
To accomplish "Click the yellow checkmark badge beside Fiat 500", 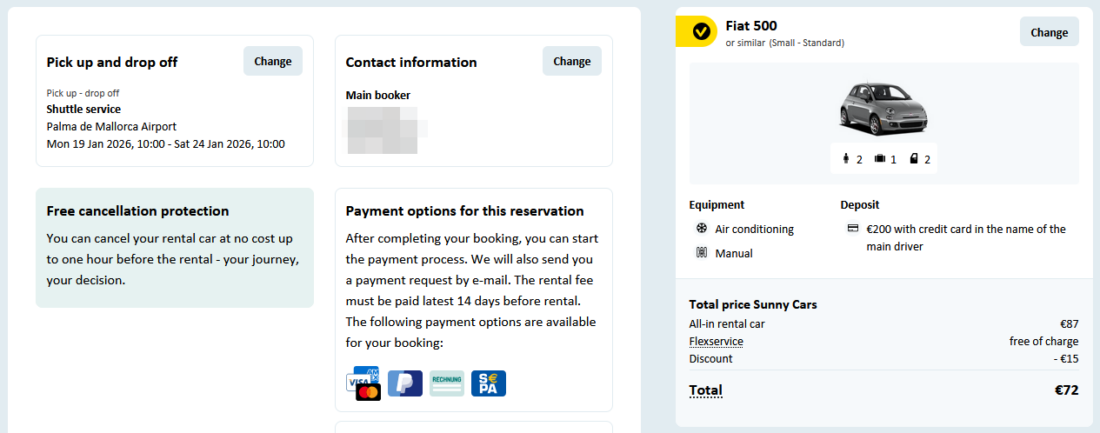I will click(701, 32).
